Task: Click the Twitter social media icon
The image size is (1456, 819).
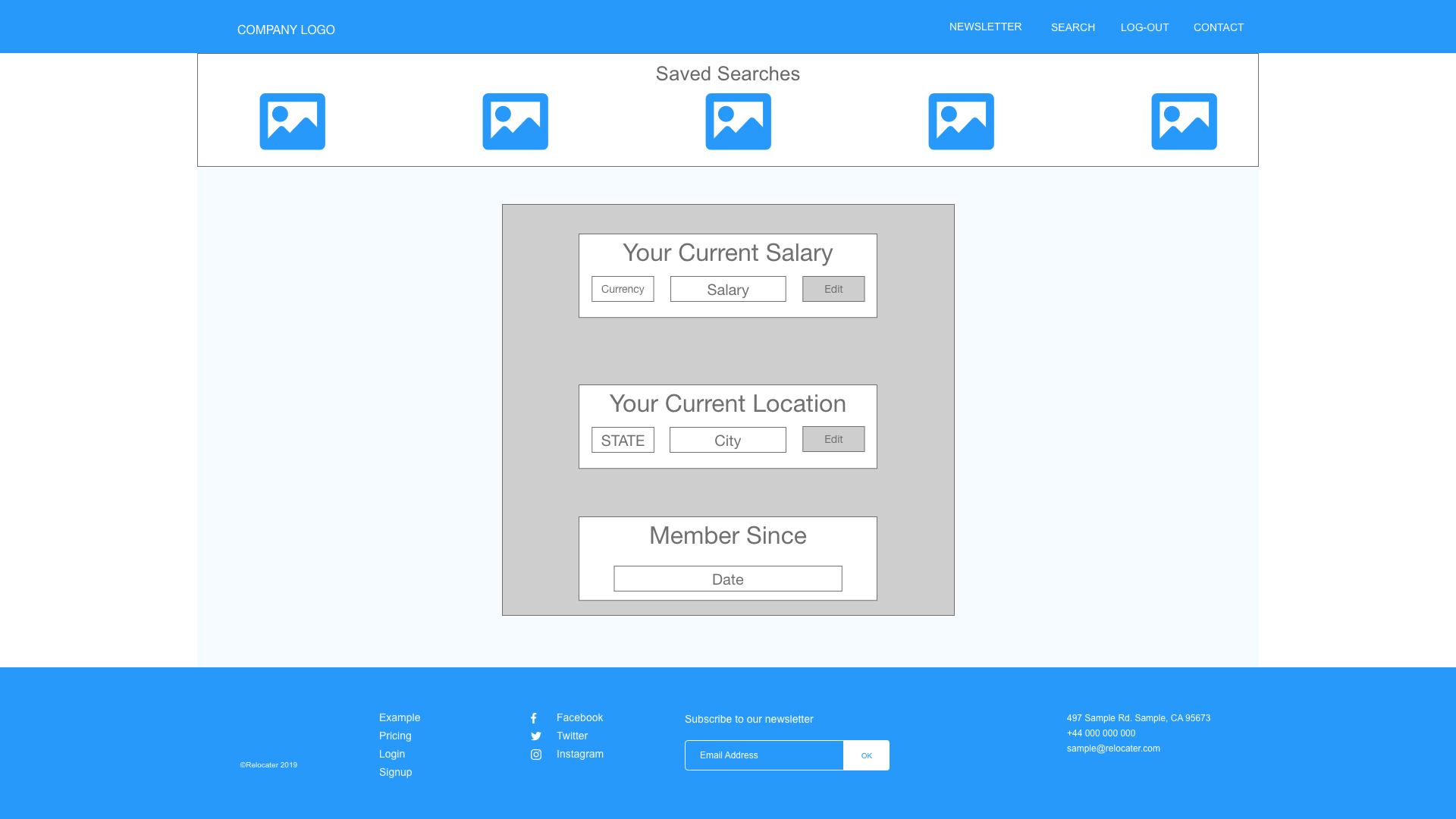Action: [535, 736]
